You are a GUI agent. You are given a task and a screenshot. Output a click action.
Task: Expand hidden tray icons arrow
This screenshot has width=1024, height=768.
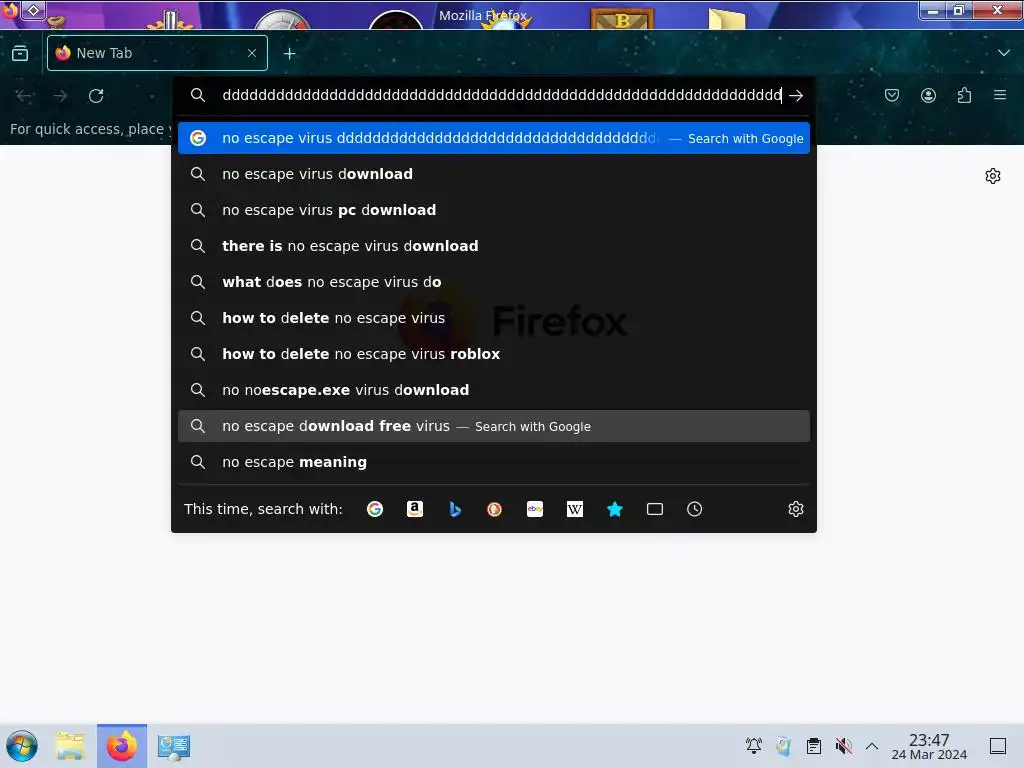(872, 746)
